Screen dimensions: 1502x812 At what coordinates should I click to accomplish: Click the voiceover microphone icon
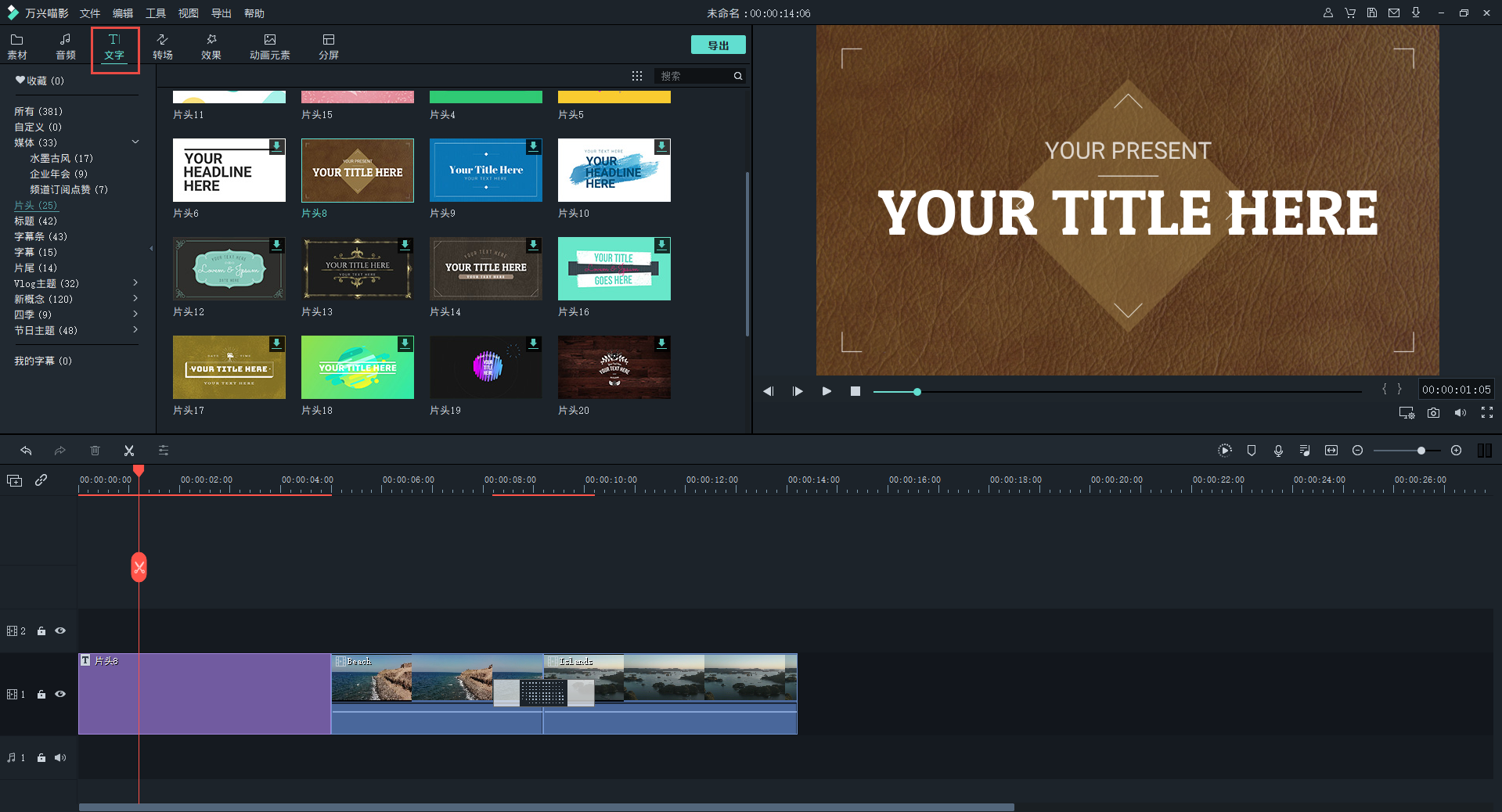coord(1278,451)
